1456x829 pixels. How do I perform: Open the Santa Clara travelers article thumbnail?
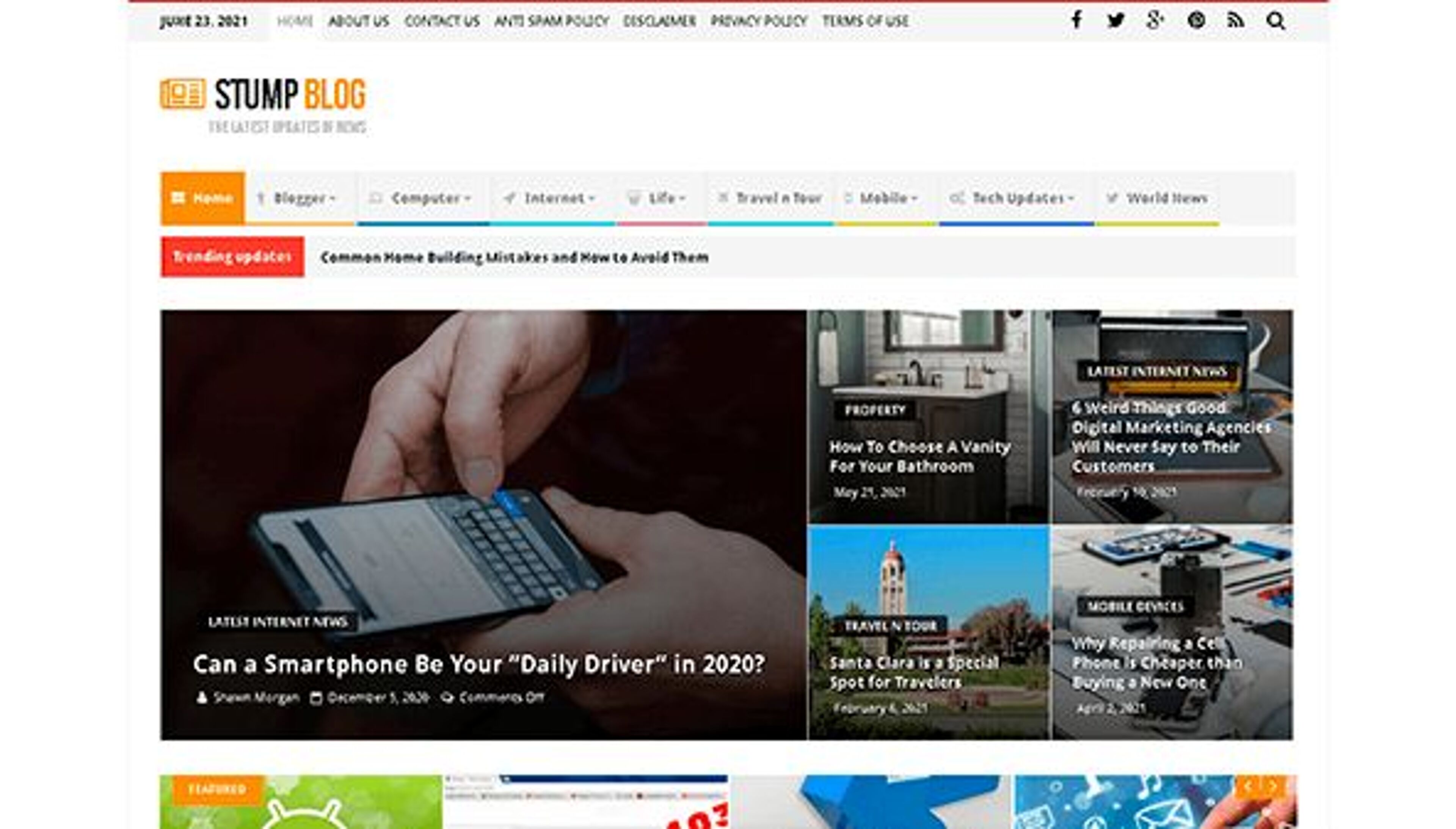pos(929,633)
